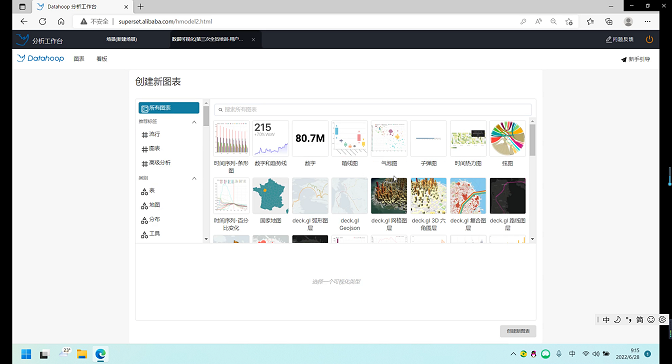Click the 分析工作台 logo
The height and width of the screenshot is (364, 672).
coord(39,40)
